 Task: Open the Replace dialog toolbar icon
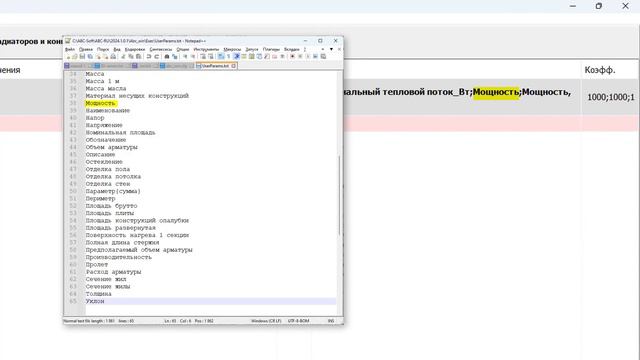click(175, 56)
